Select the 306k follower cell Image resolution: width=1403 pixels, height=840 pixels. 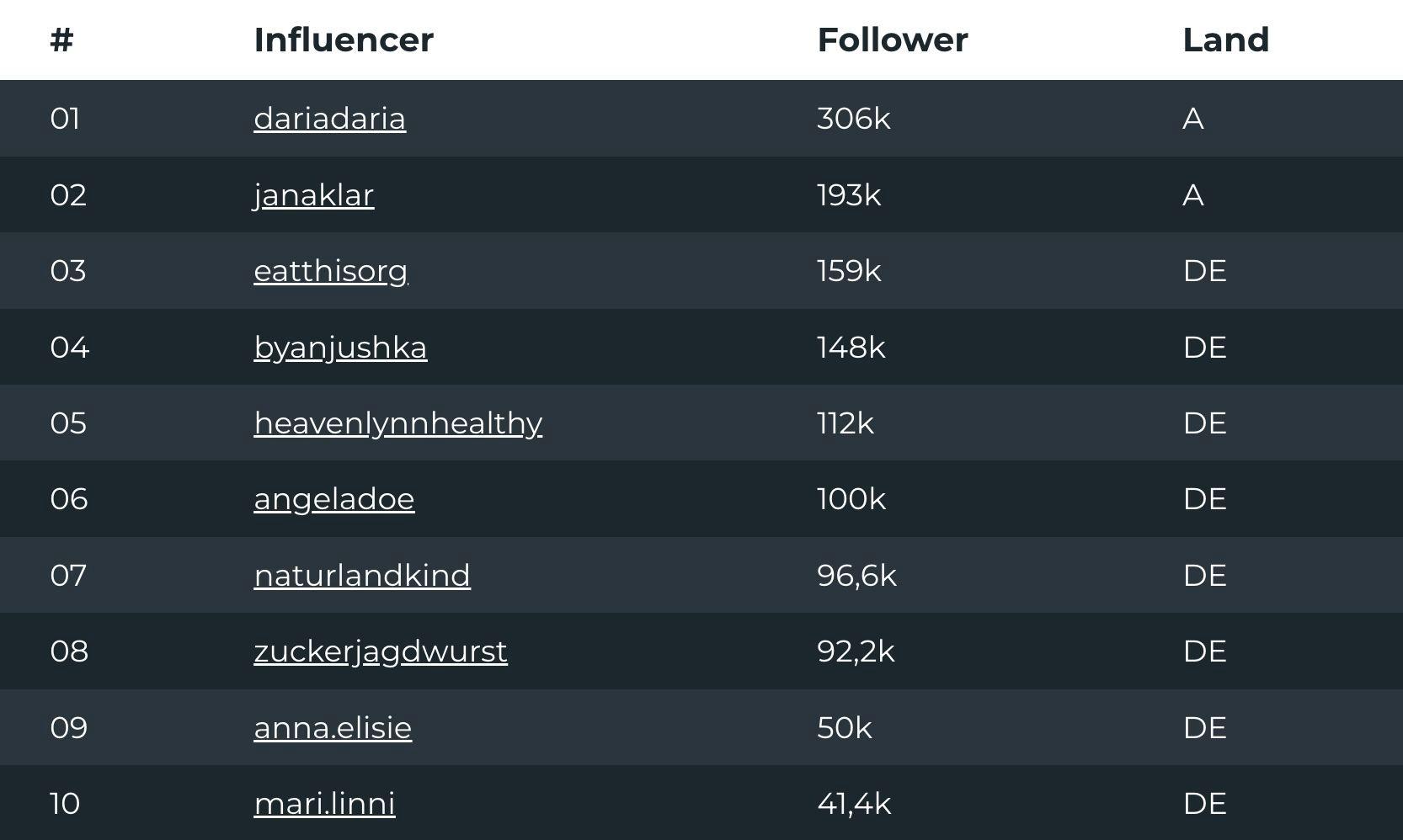click(854, 119)
